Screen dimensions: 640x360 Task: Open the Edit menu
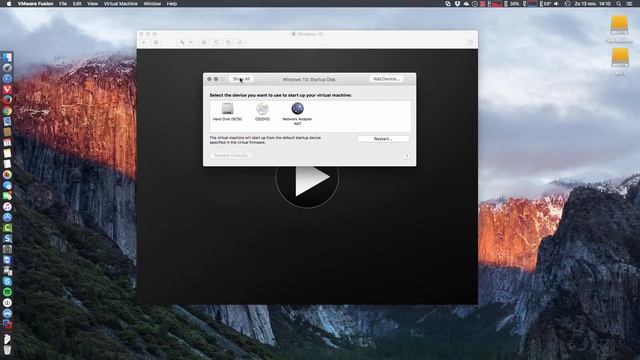coord(77,4)
